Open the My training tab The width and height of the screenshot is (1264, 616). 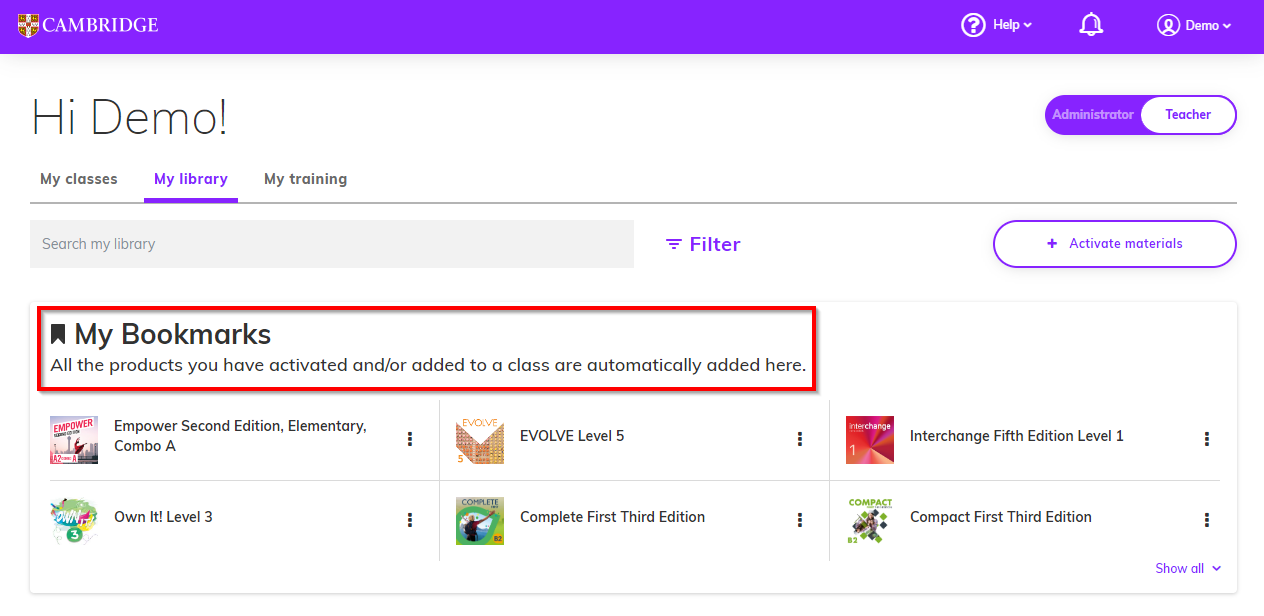[x=305, y=179]
